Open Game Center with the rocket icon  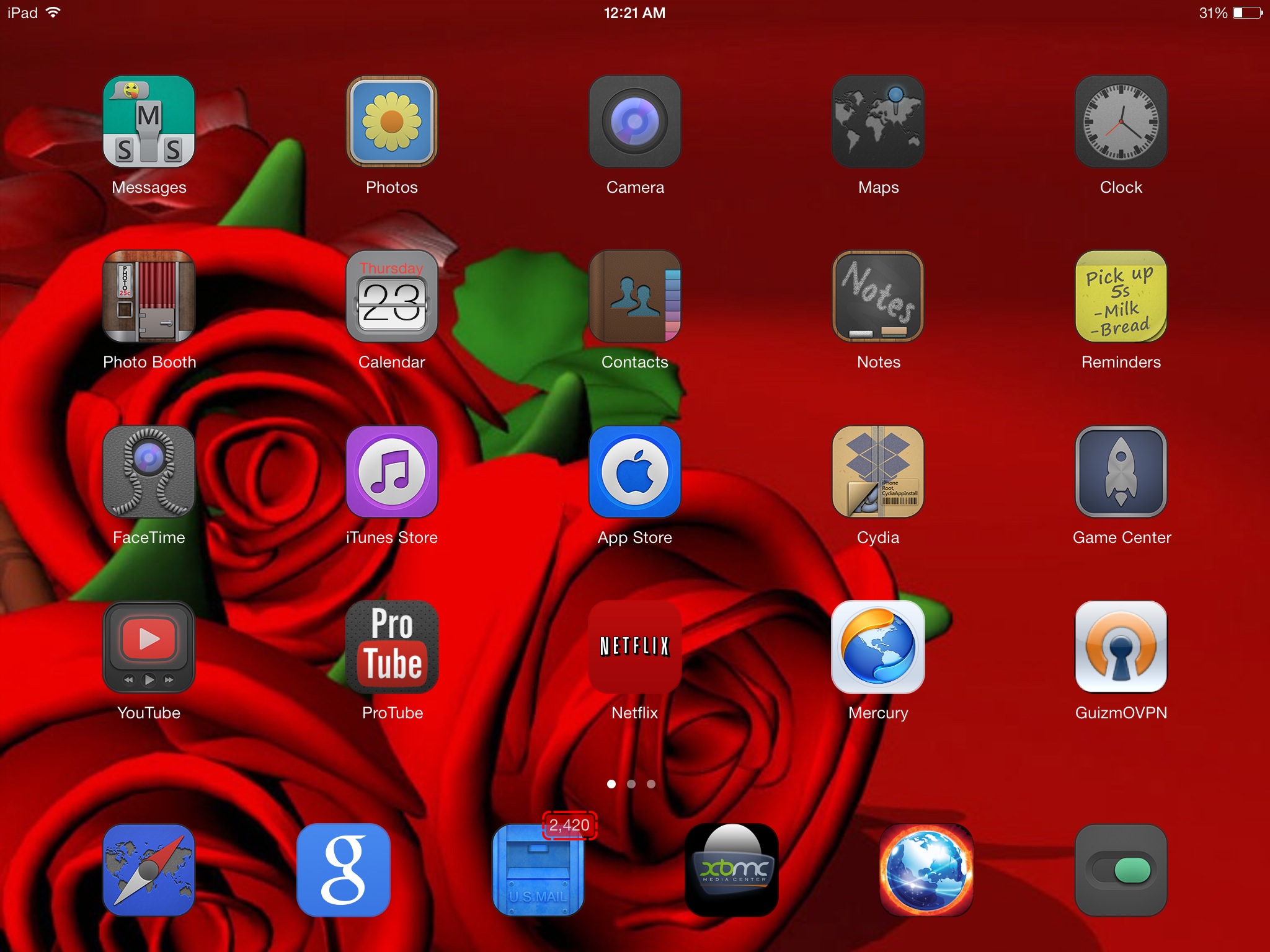[x=1121, y=472]
